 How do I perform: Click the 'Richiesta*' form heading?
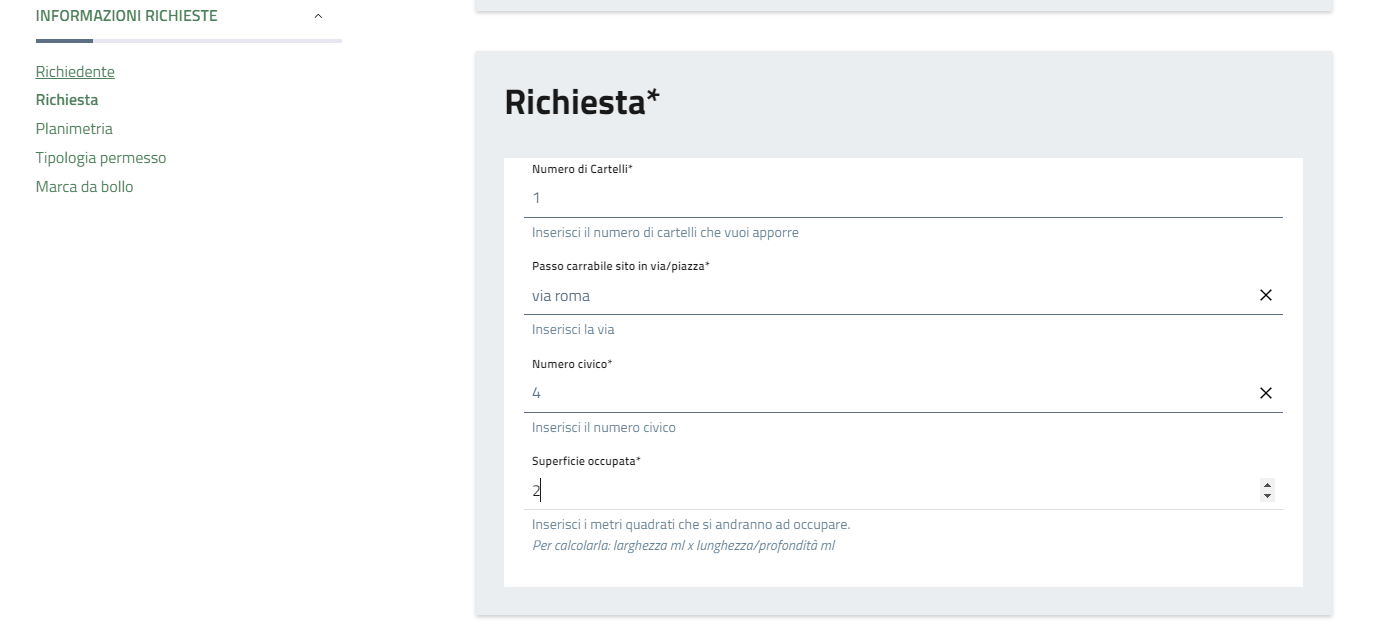pos(582,102)
